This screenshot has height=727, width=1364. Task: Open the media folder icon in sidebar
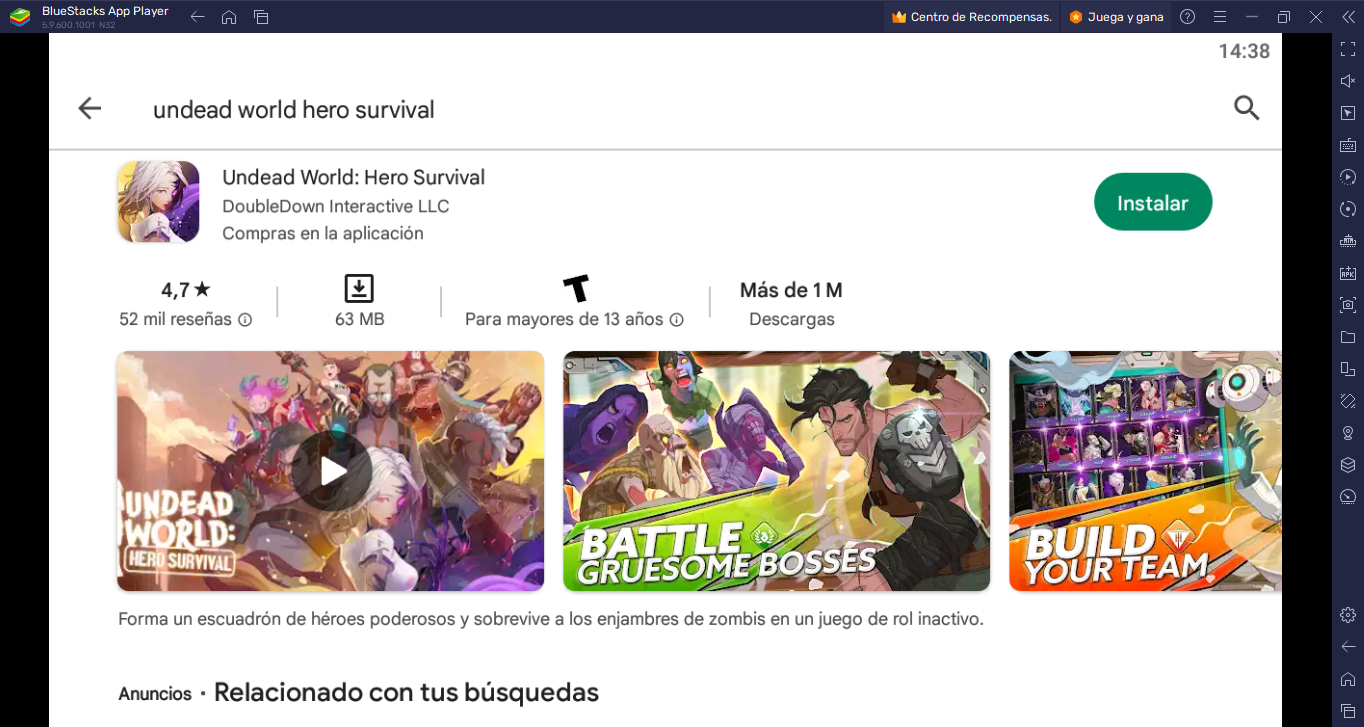(1348, 337)
